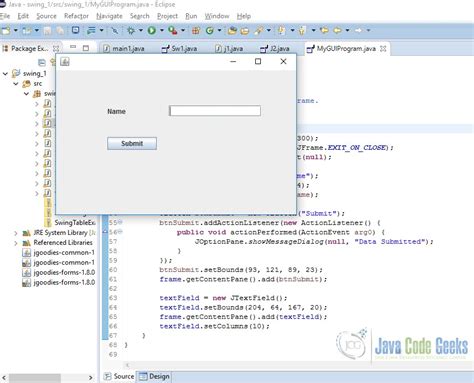Maximize the Swing application window

tap(258, 61)
